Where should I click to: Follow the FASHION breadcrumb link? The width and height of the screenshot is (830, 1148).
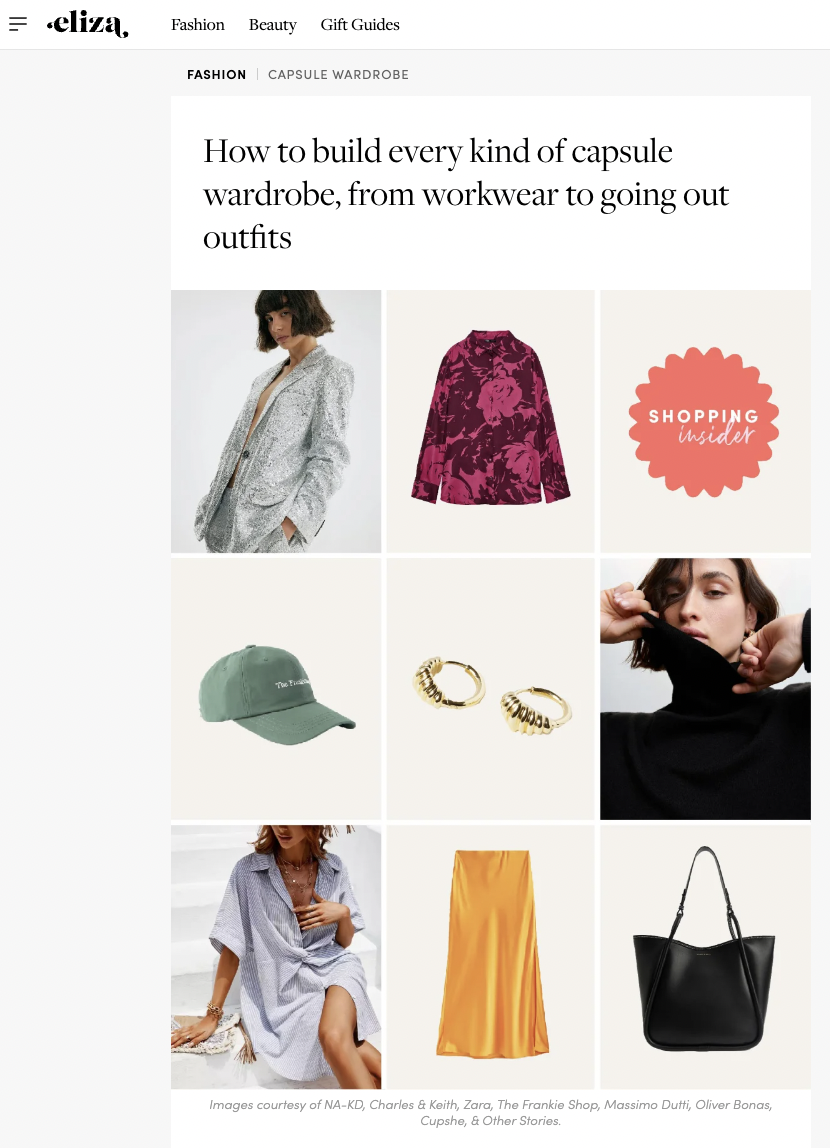(x=217, y=75)
